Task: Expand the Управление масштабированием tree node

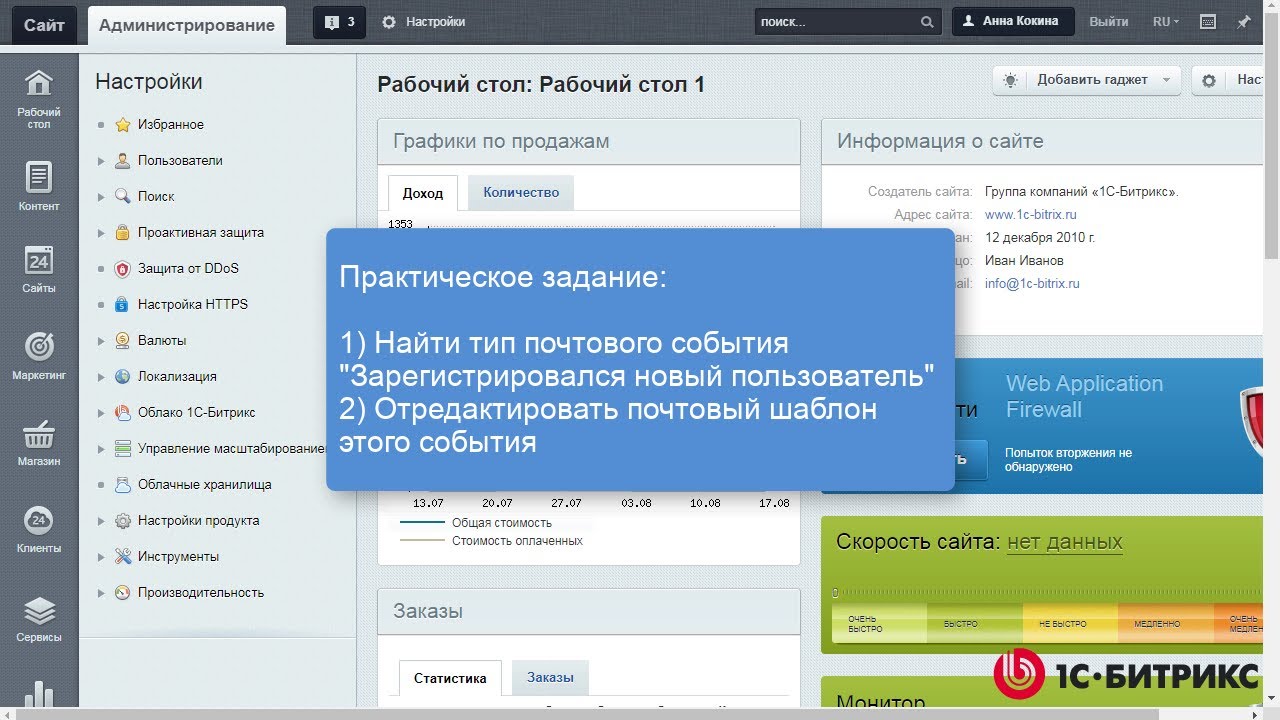Action: click(x=101, y=449)
